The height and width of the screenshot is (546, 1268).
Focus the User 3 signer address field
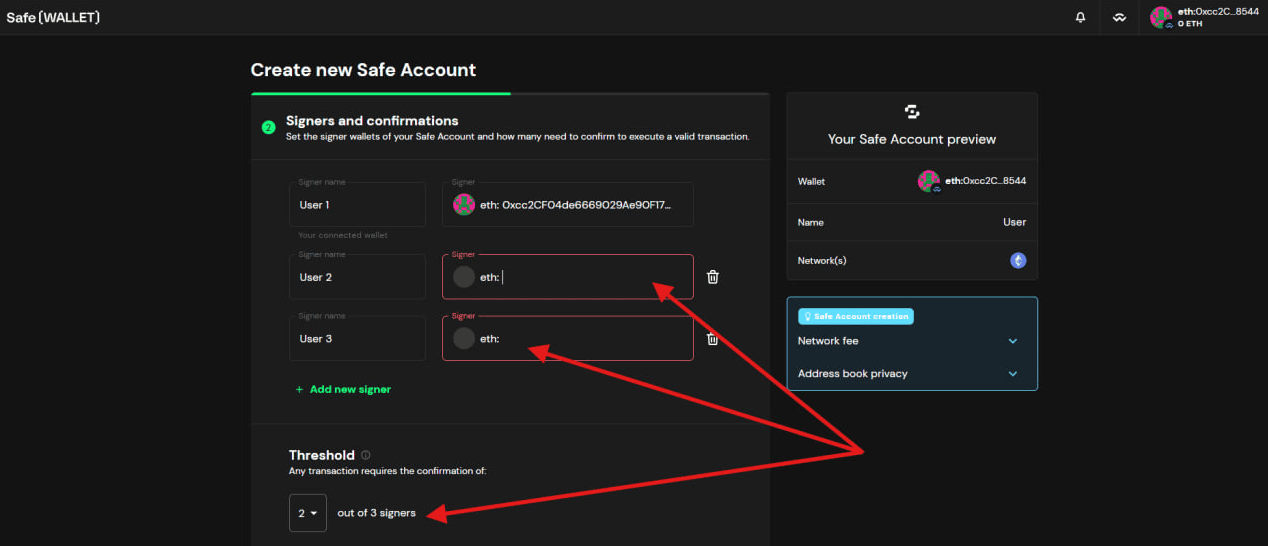pyautogui.click(x=567, y=338)
